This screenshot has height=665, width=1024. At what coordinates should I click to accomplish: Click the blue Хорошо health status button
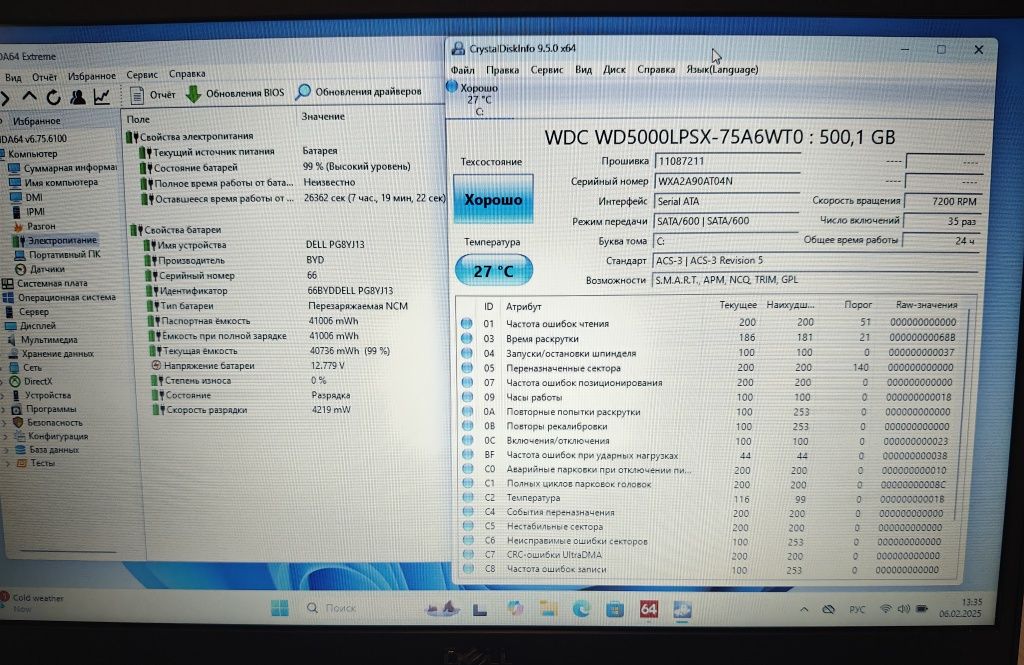[493, 199]
